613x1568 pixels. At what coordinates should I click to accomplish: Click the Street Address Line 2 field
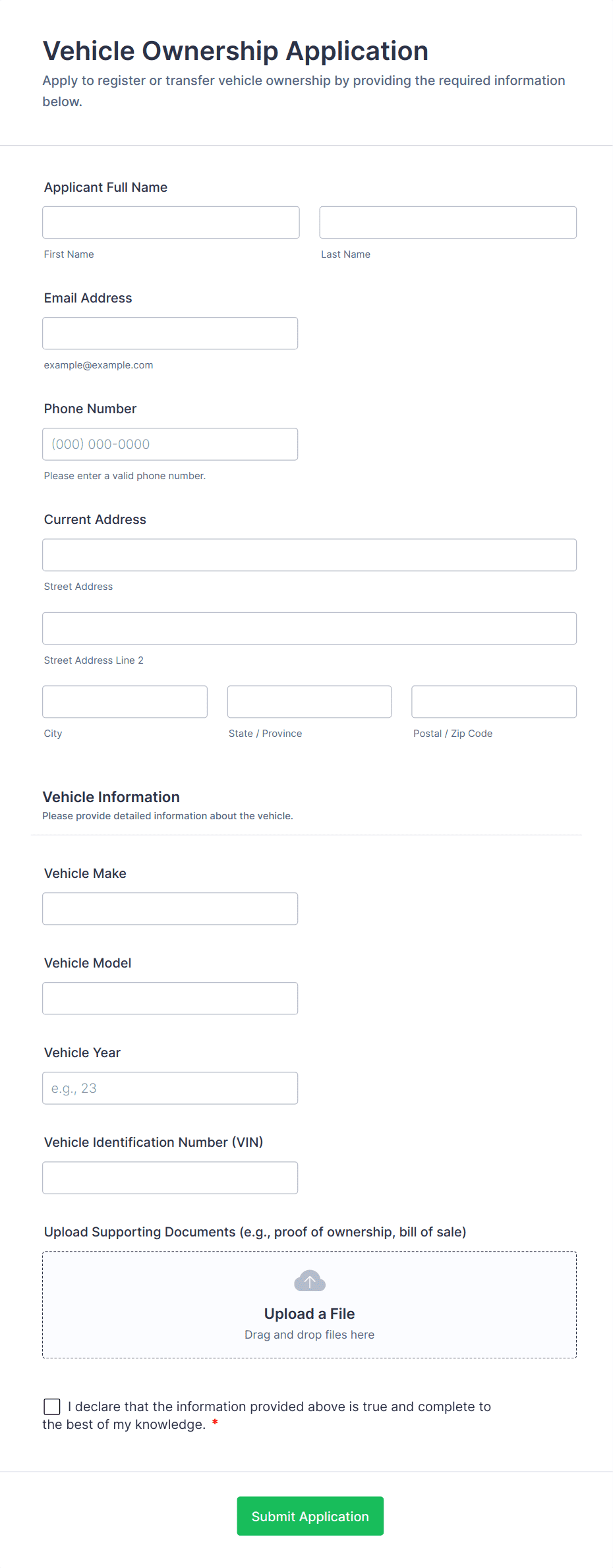[x=309, y=629]
